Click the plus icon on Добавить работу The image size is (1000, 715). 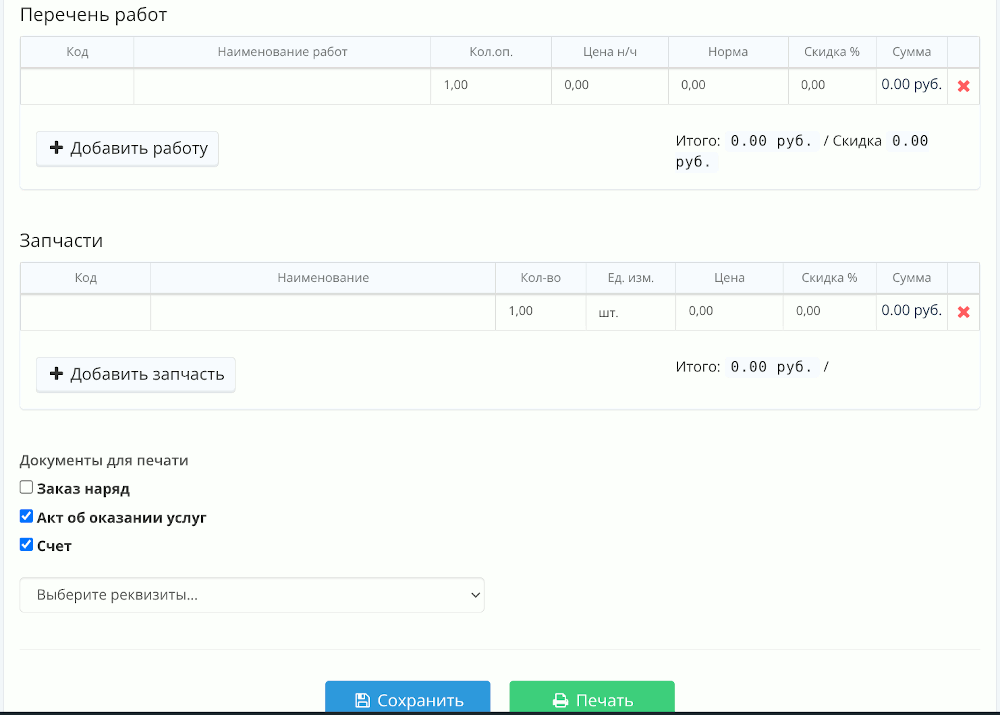57,149
